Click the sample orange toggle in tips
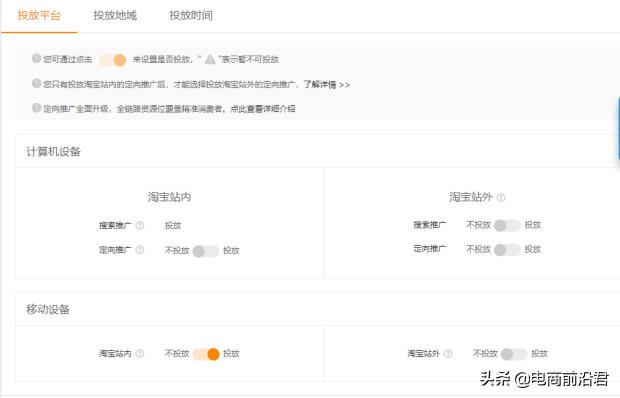This screenshot has height=398, width=620. click(113, 60)
